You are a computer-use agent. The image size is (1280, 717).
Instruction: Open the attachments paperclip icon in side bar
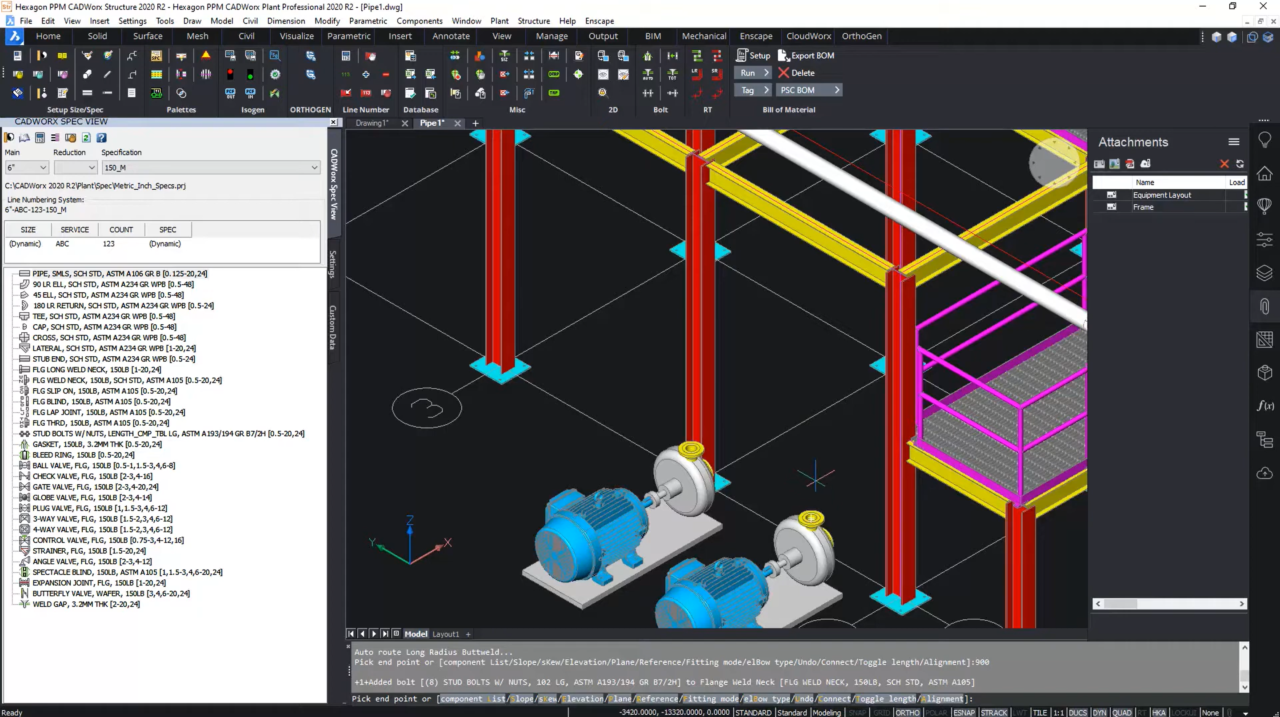click(x=1264, y=306)
